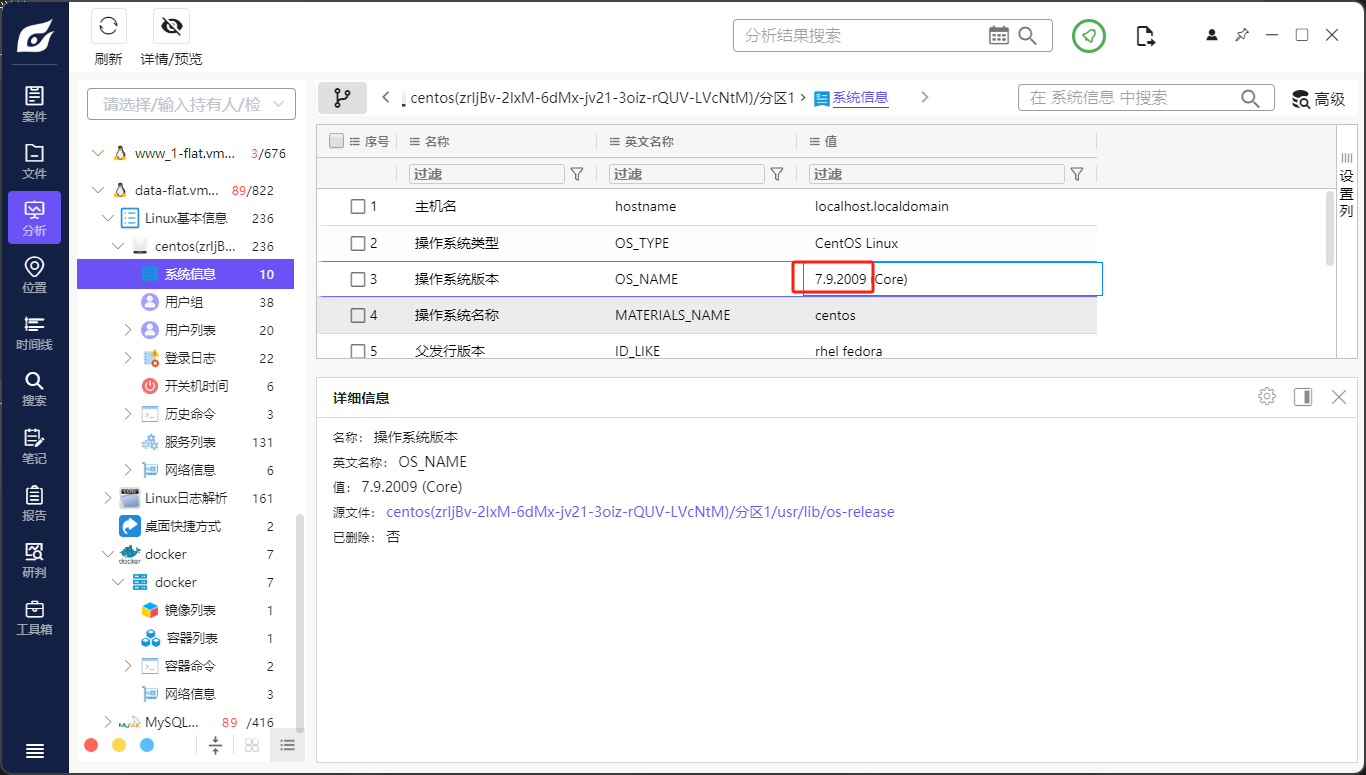Tick the checkbox for row 4
The image size is (1366, 775).
[x=358, y=316]
